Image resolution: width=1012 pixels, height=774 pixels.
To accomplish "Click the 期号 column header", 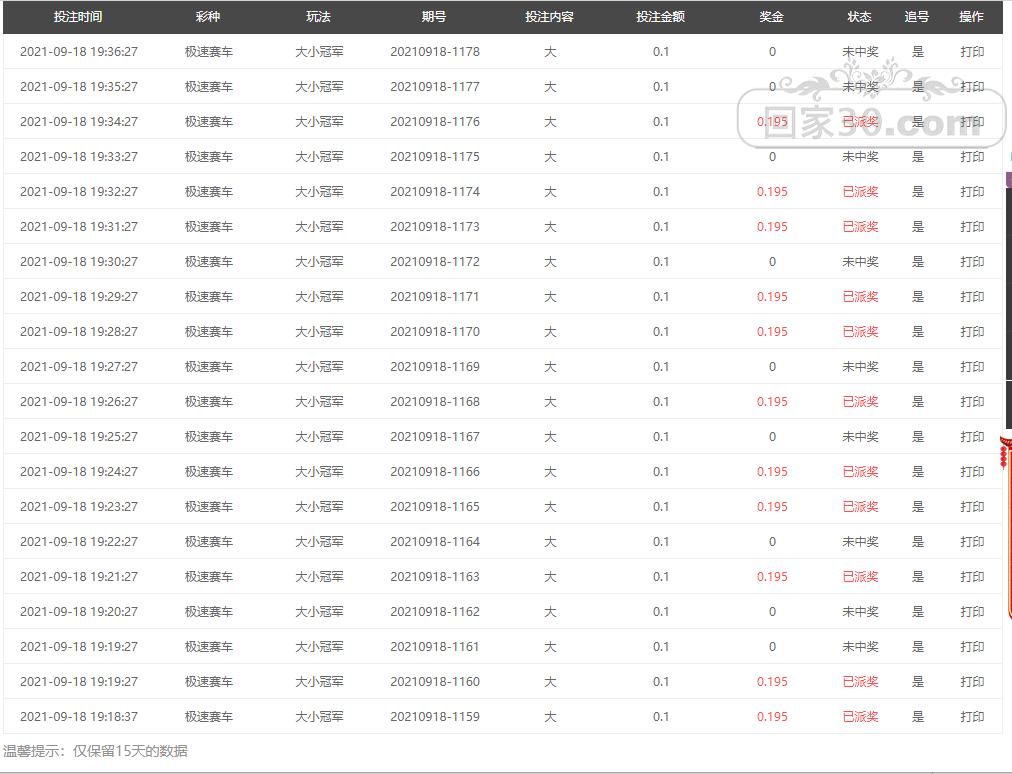I will click(434, 17).
